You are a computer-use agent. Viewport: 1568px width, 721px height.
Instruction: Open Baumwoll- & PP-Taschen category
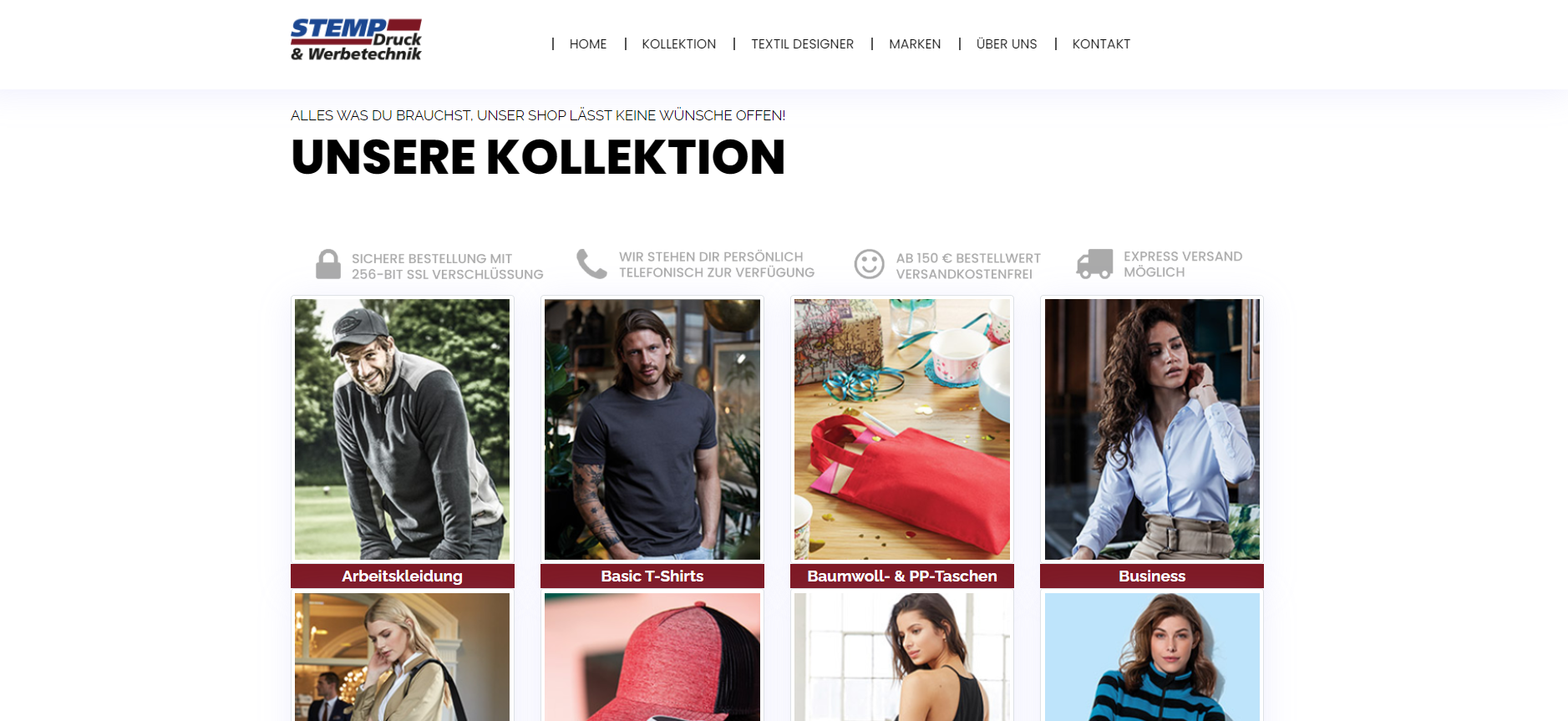tap(902, 576)
